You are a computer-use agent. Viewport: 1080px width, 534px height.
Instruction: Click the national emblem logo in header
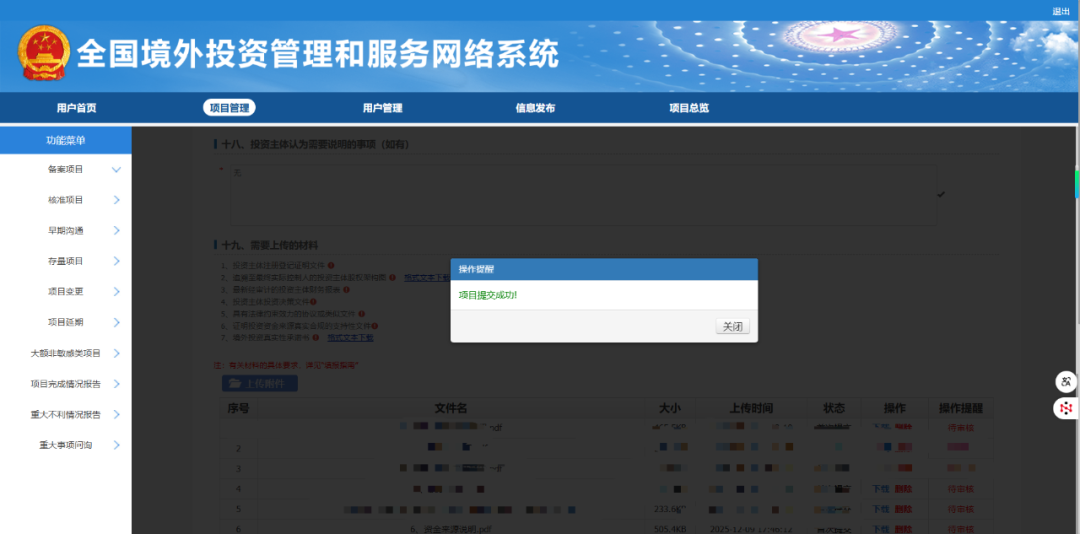(44, 53)
